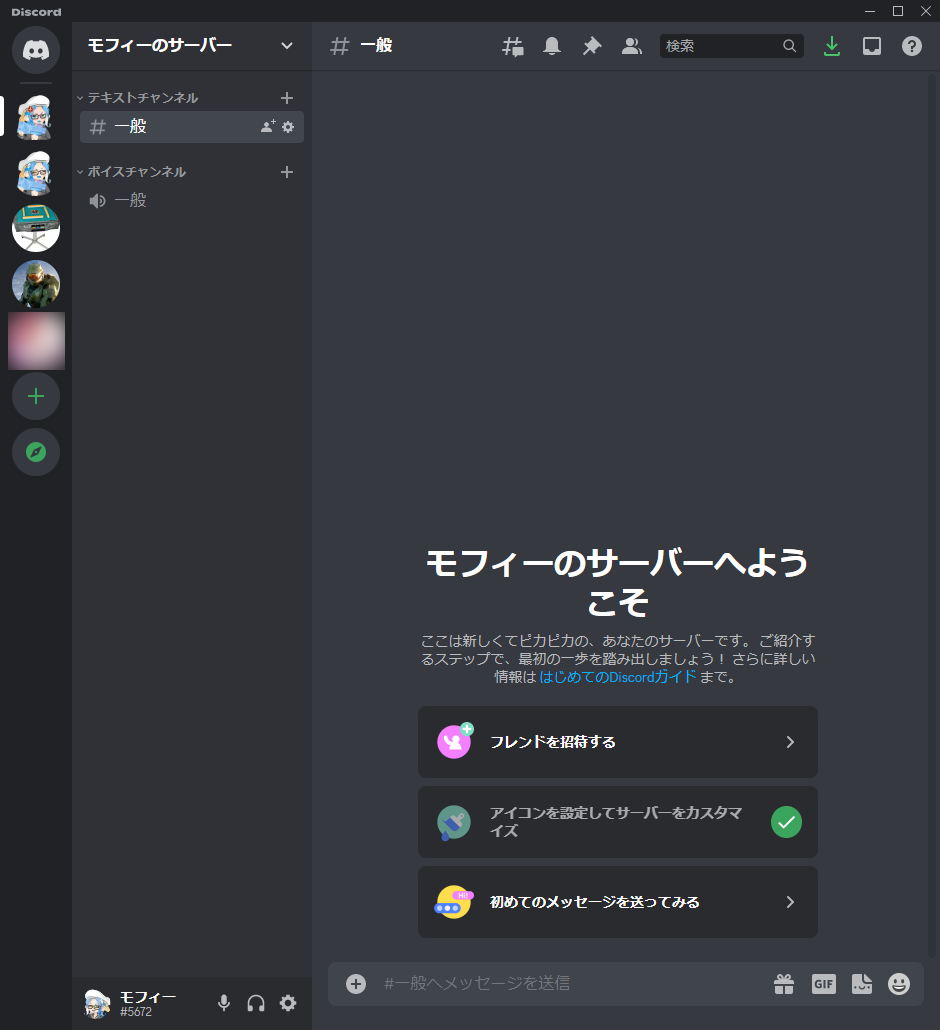Click the モフィー user avatar at bottom

[97, 1003]
